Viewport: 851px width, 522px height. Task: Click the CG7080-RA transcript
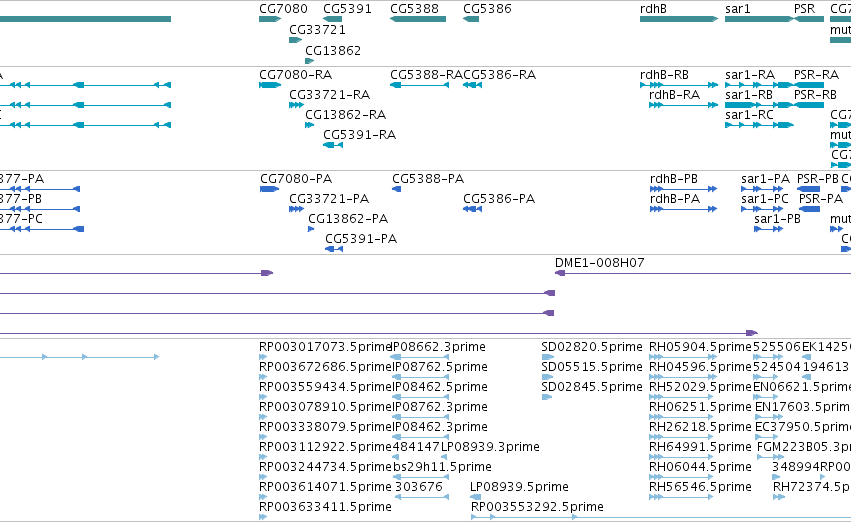click(270, 85)
